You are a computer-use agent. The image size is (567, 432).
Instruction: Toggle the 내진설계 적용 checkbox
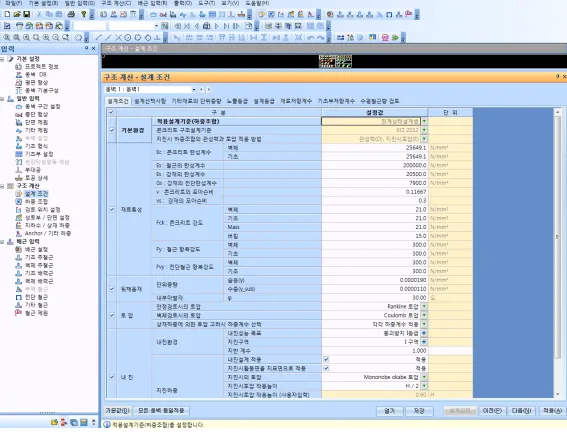tap(326, 359)
